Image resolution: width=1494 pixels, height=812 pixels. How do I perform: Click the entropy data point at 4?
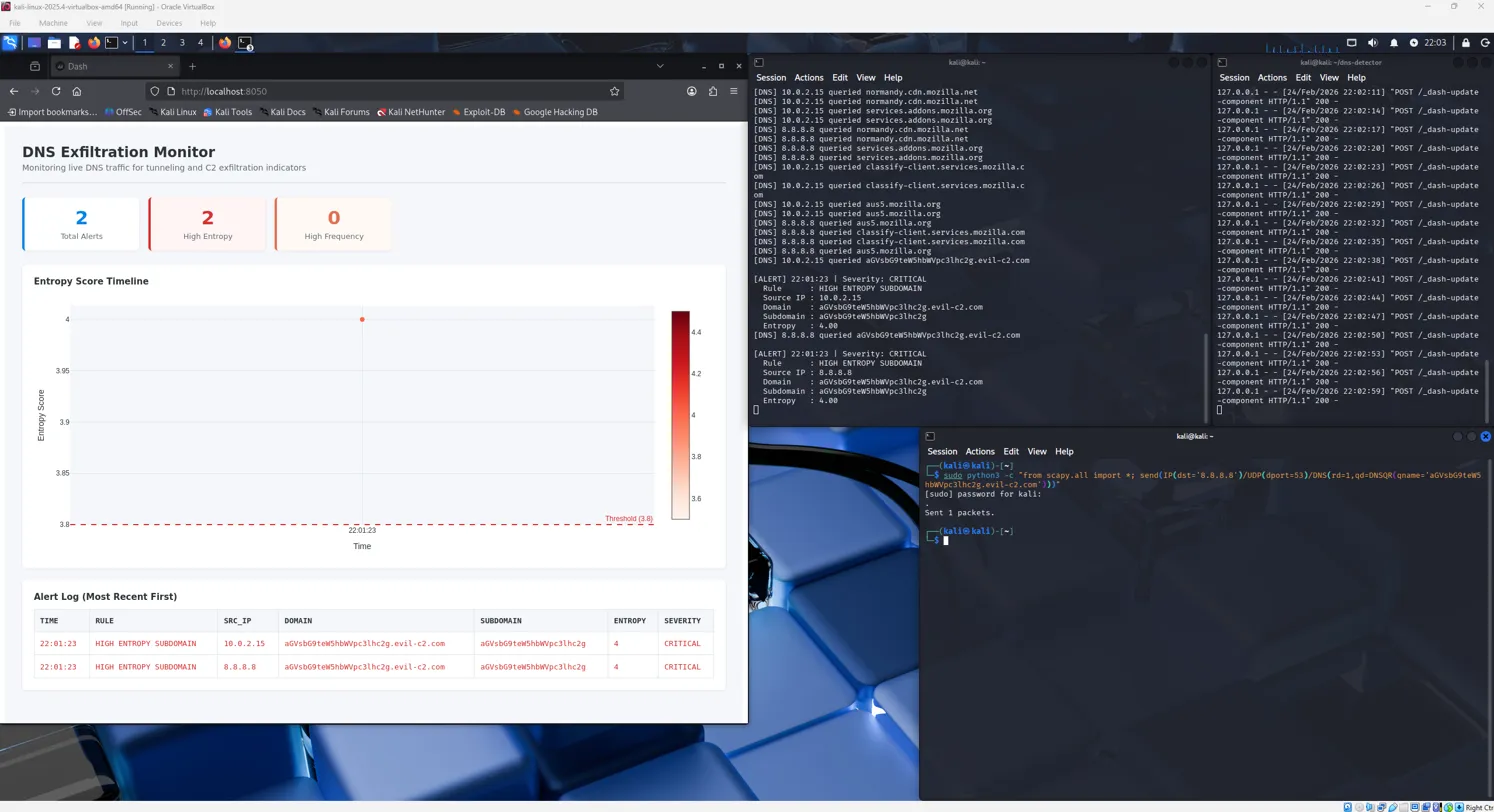[362, 320]
